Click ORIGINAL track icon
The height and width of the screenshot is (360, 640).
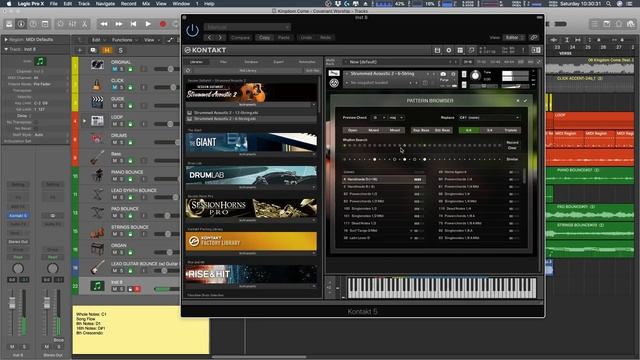click(97, 65)
